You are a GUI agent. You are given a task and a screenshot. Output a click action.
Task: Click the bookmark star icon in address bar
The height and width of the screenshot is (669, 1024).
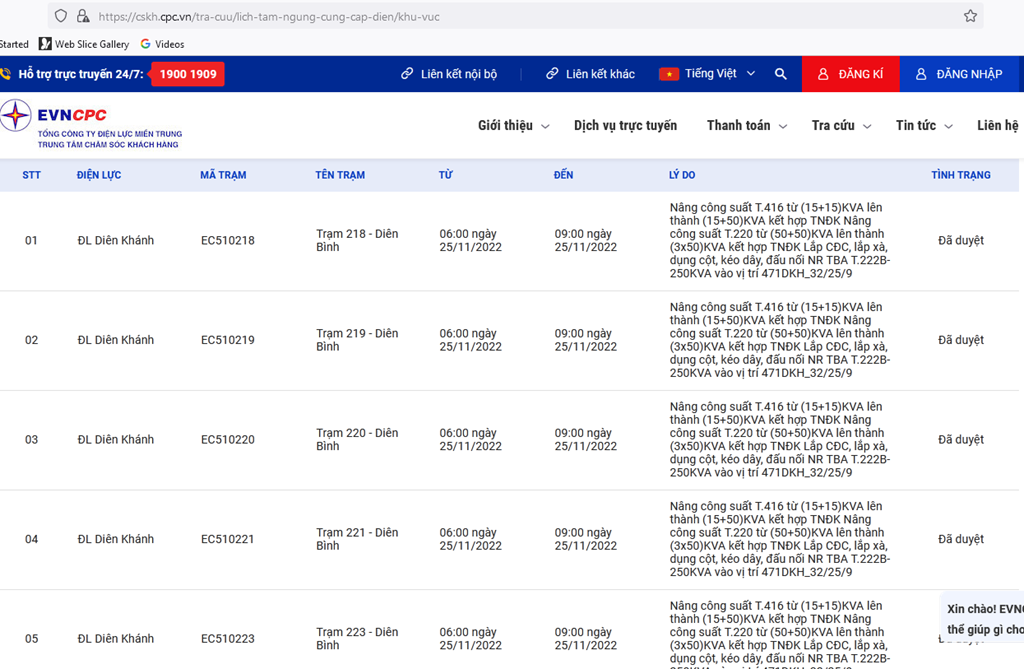click(x=970, y=16)
